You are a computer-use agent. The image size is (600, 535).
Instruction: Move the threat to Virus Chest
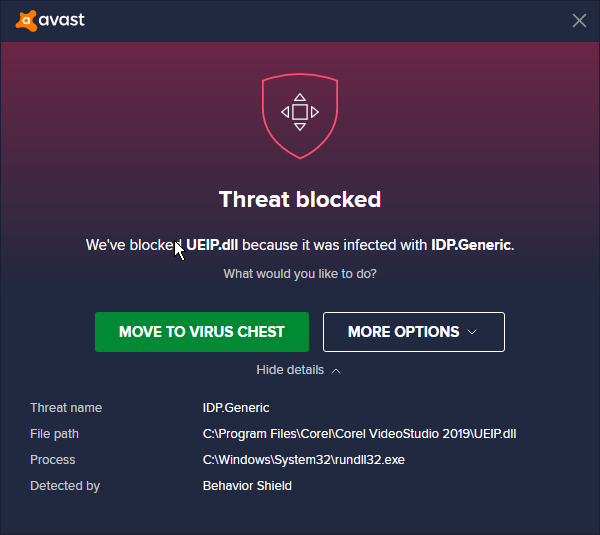(202, 332)
